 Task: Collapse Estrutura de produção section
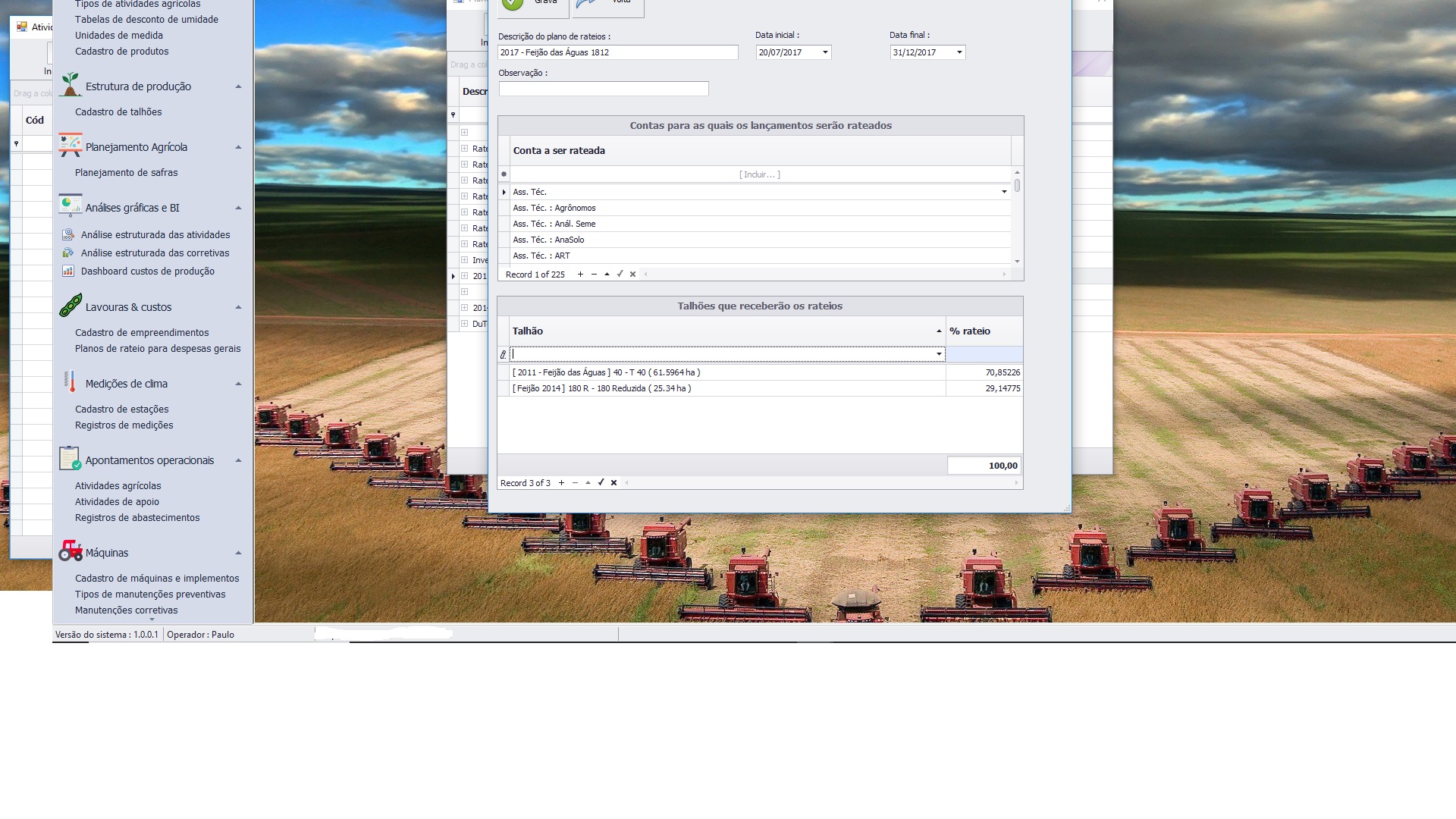[x=238, y=86]
